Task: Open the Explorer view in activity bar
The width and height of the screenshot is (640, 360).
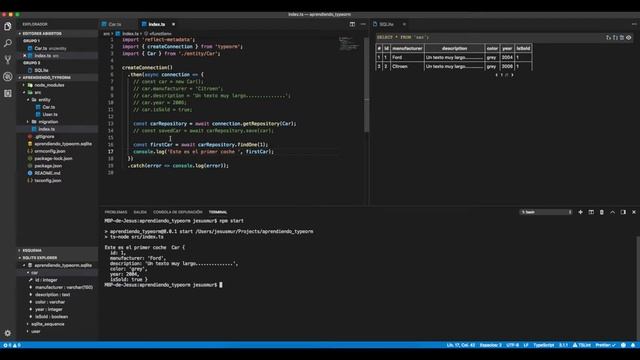Action: [8, 27]
